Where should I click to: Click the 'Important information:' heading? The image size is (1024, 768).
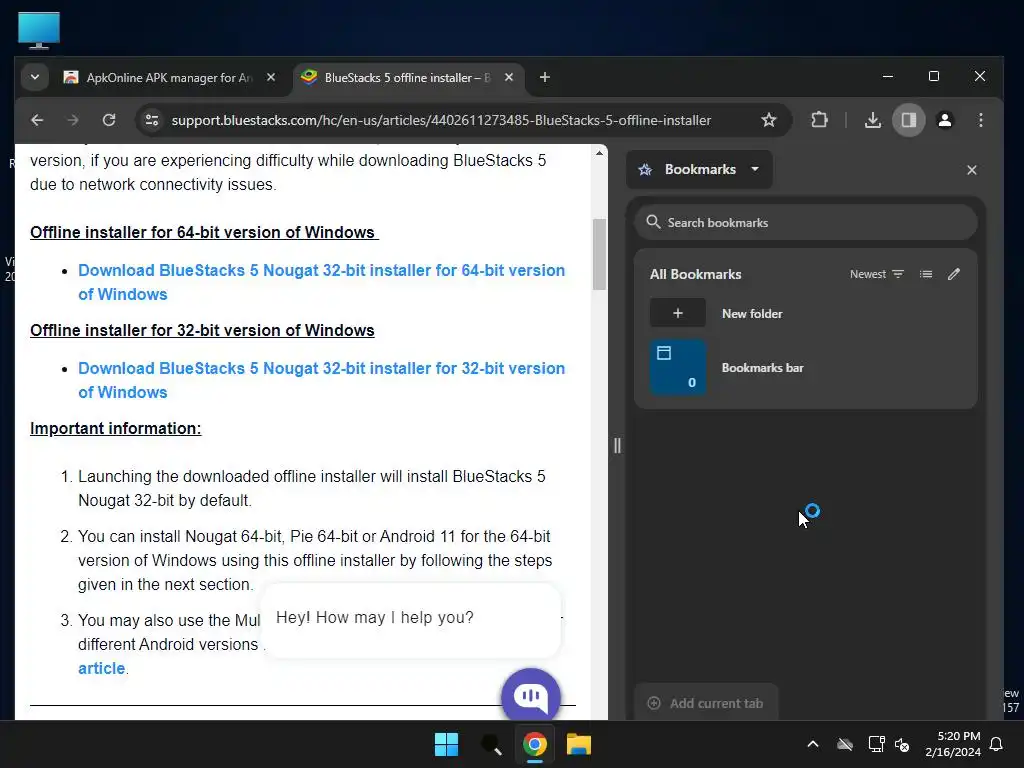pyautogui.click(x=116, y=428)
